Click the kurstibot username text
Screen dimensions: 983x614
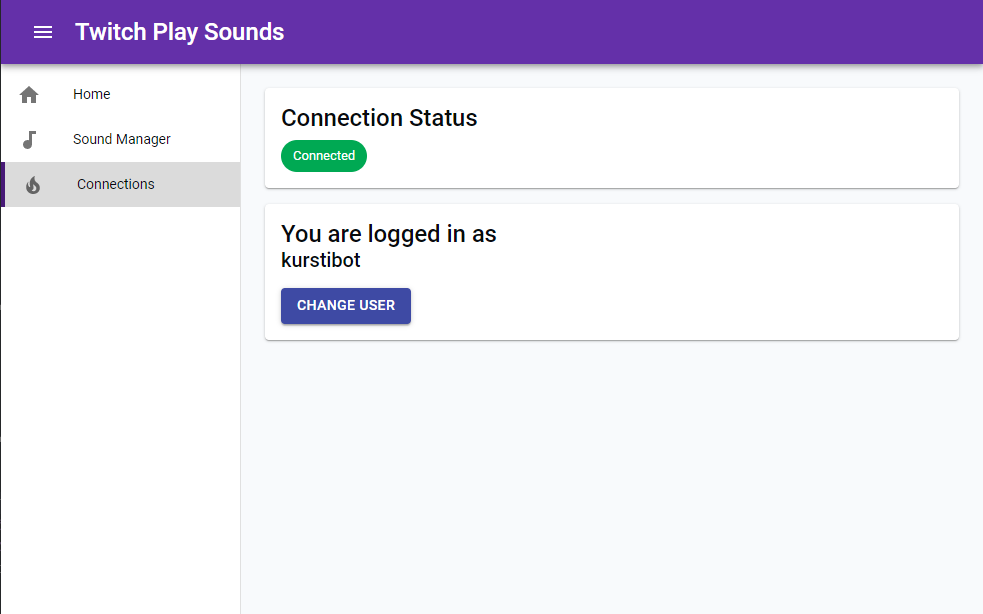pyautogui.click(x=320, y=260)
